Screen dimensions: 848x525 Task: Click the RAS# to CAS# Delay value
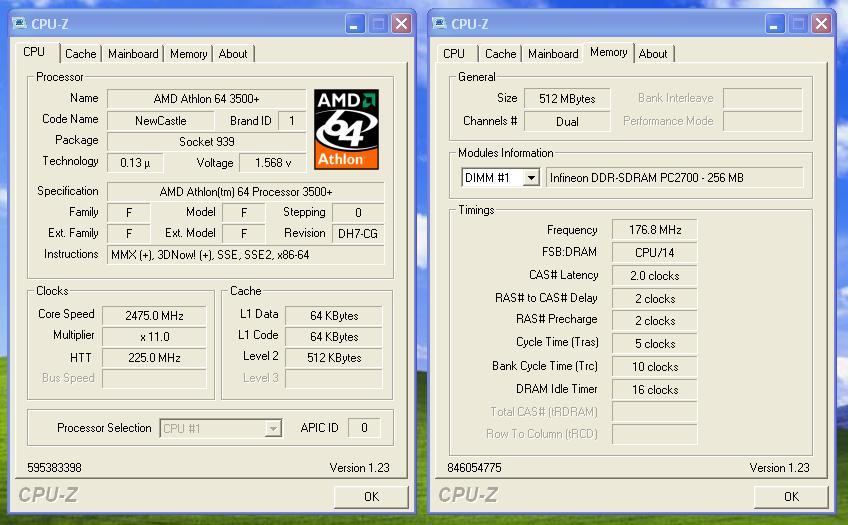click(654, 298)
